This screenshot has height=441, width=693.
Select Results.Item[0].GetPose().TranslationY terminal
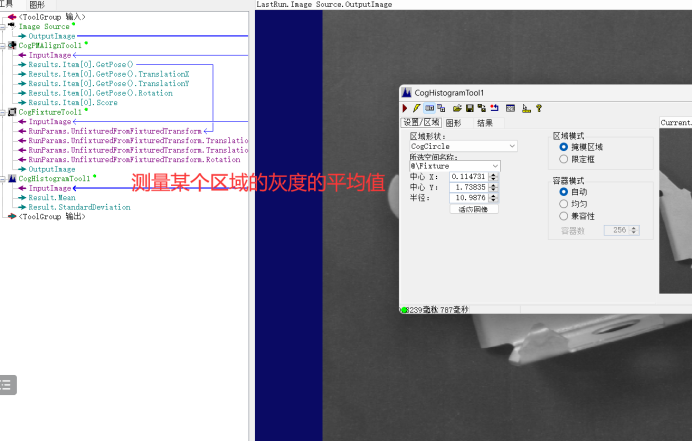109,84
